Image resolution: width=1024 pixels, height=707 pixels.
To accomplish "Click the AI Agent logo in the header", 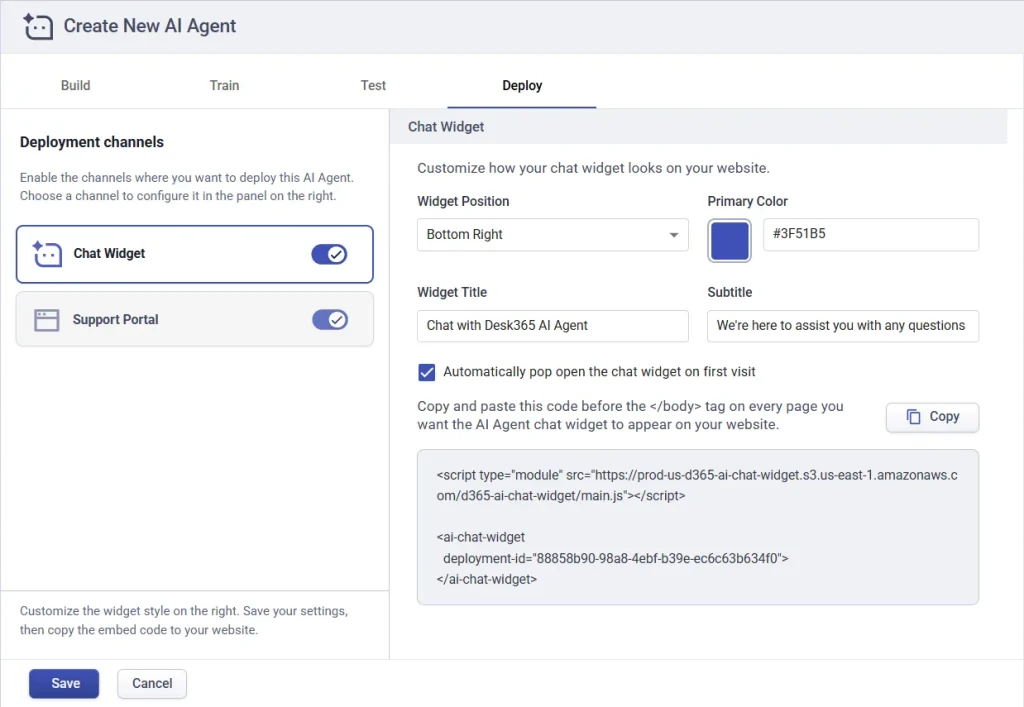I will coord(36,26).
